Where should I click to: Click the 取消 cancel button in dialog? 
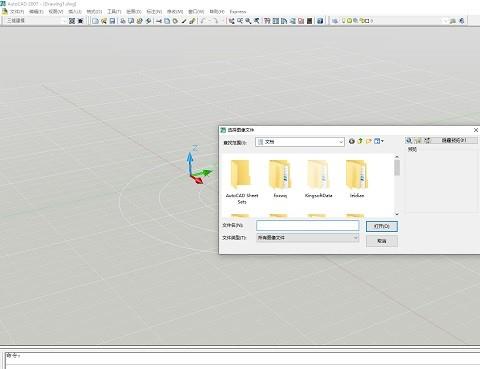coord(382,241)
